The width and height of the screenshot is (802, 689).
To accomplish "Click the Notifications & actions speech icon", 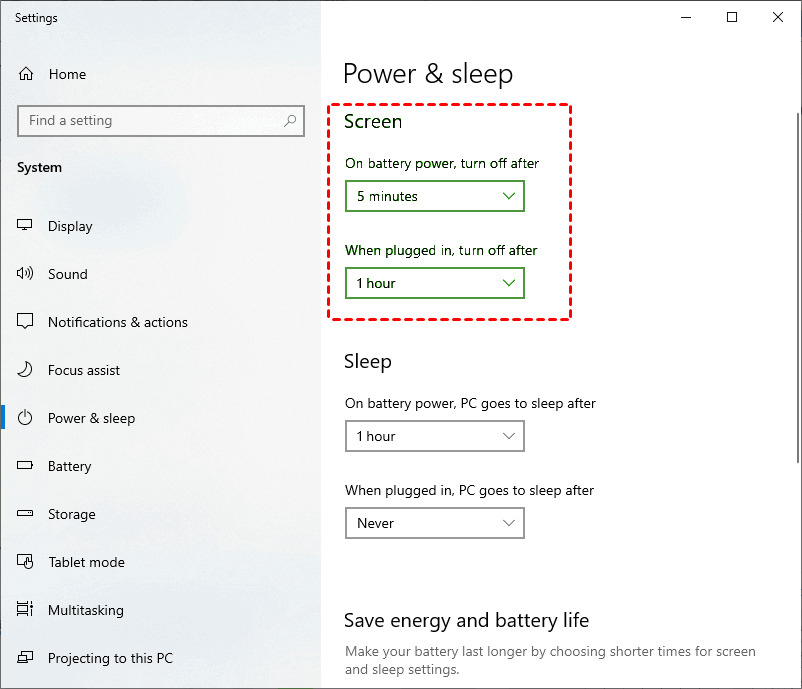I will [25, 321].
